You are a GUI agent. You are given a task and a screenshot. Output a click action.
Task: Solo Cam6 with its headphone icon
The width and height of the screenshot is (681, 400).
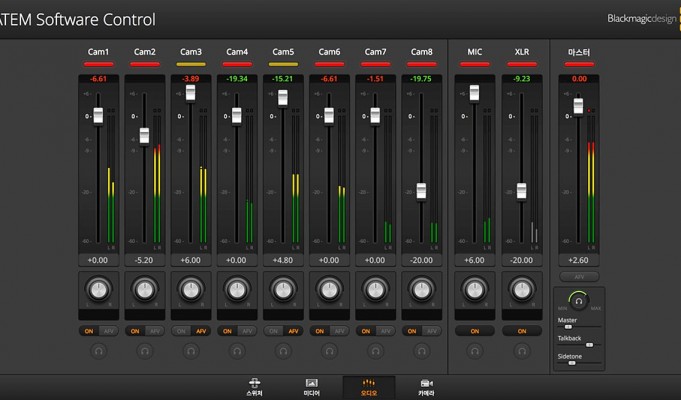tap(329, 350)
